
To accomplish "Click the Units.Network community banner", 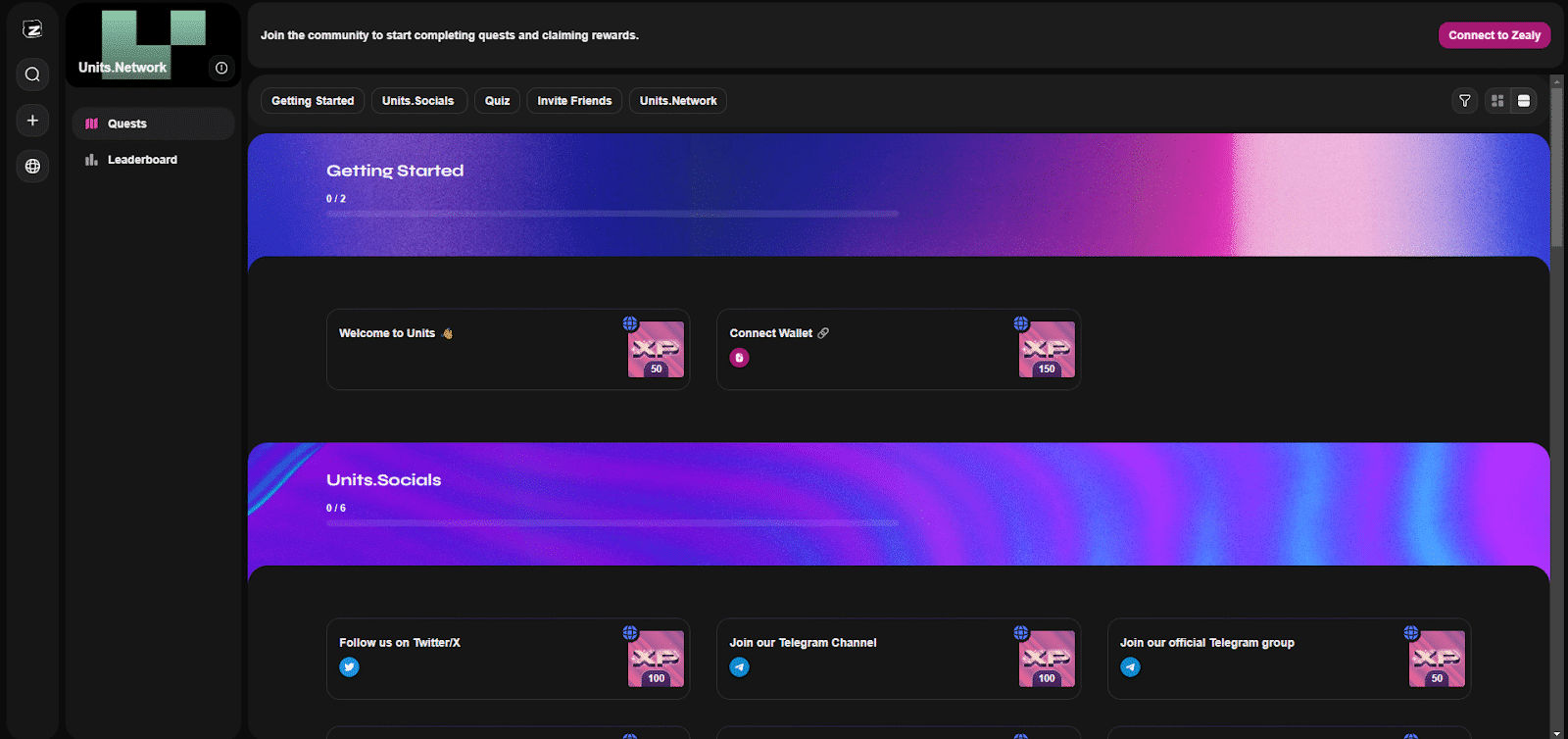I will tap(153, 45).
